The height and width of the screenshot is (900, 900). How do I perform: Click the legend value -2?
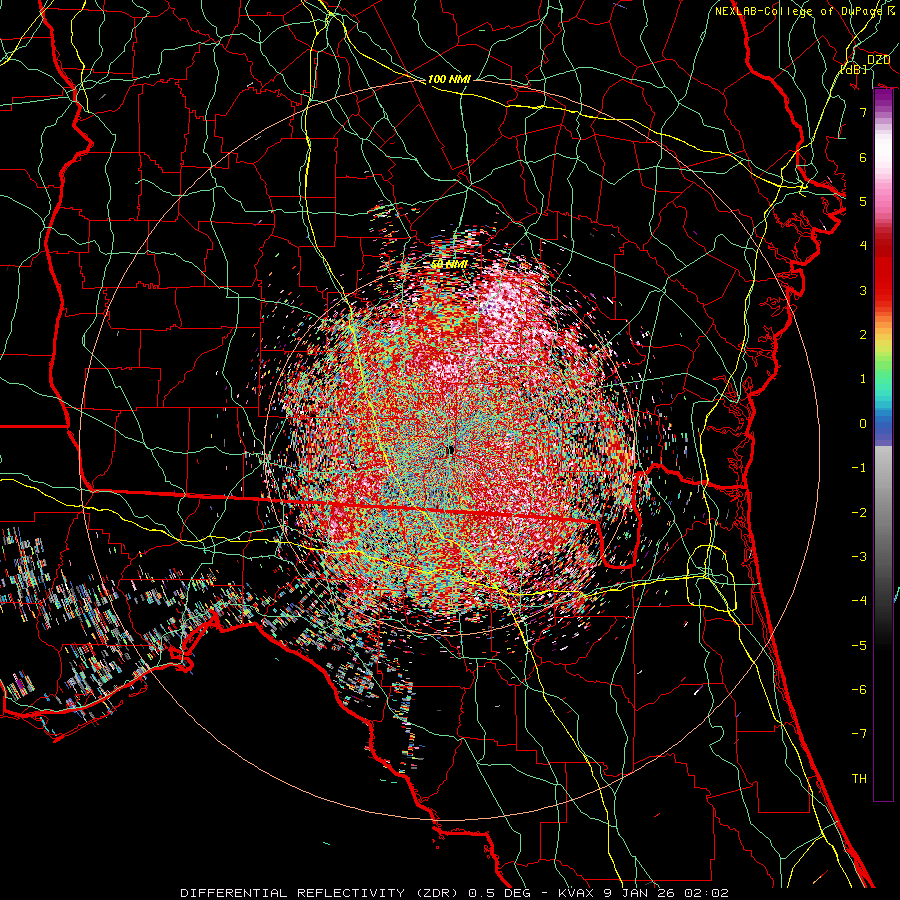coord(859,512)
